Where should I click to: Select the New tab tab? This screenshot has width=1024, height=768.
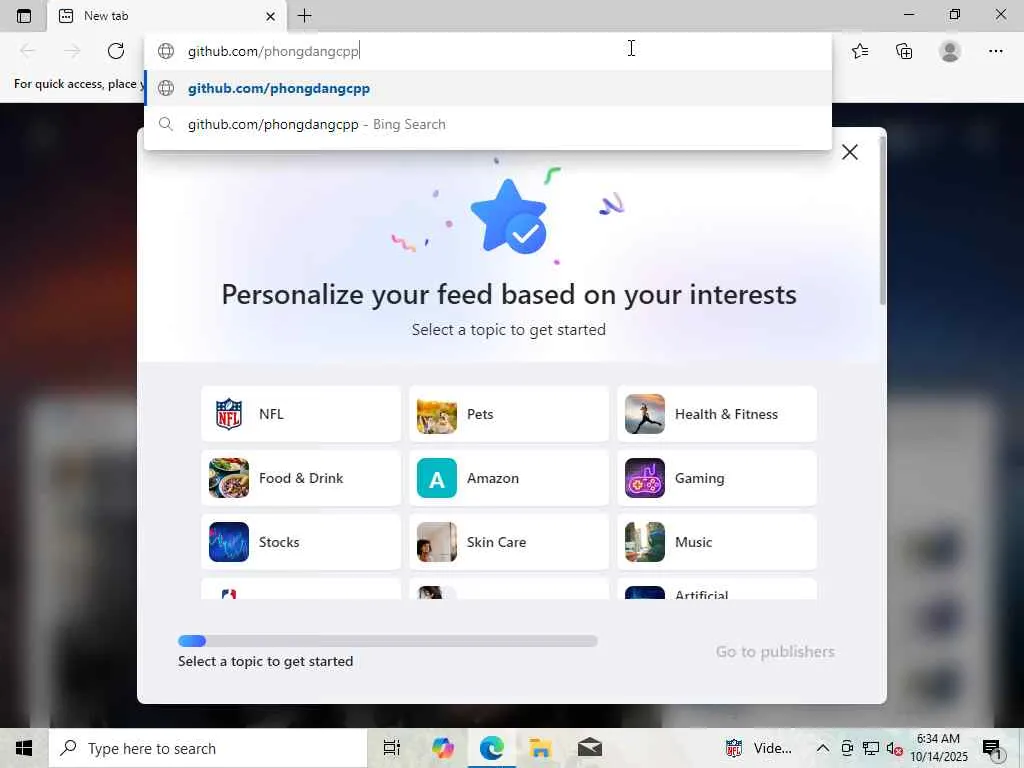tap(167, 16)
